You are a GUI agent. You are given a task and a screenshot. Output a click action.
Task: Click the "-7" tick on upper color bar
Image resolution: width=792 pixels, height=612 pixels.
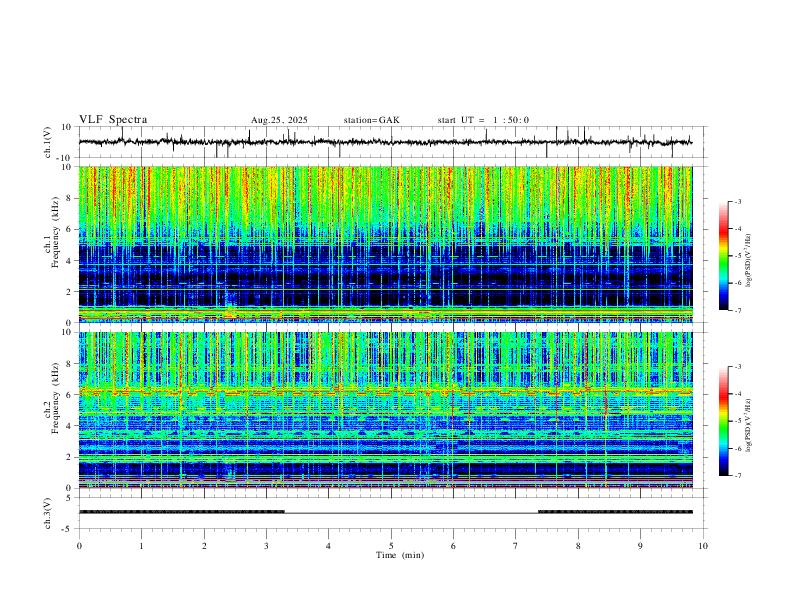738,310
